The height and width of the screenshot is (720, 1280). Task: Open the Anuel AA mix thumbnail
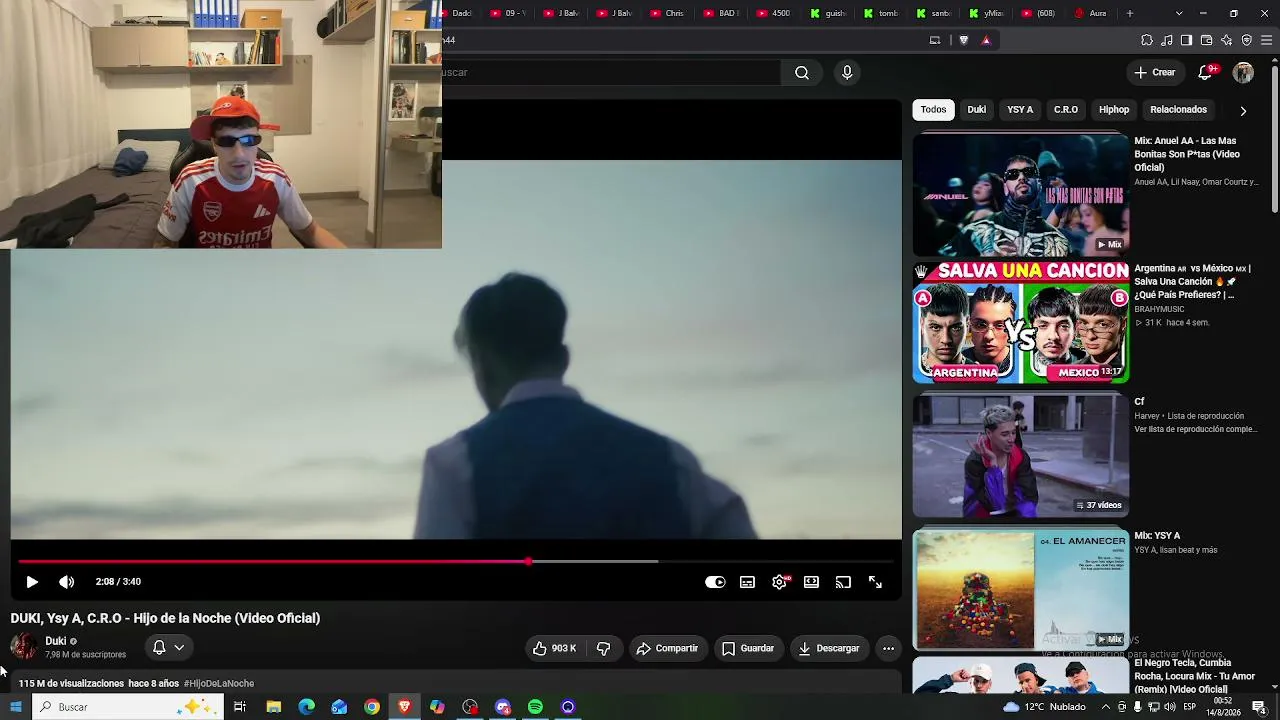(x=1021, y=195)
